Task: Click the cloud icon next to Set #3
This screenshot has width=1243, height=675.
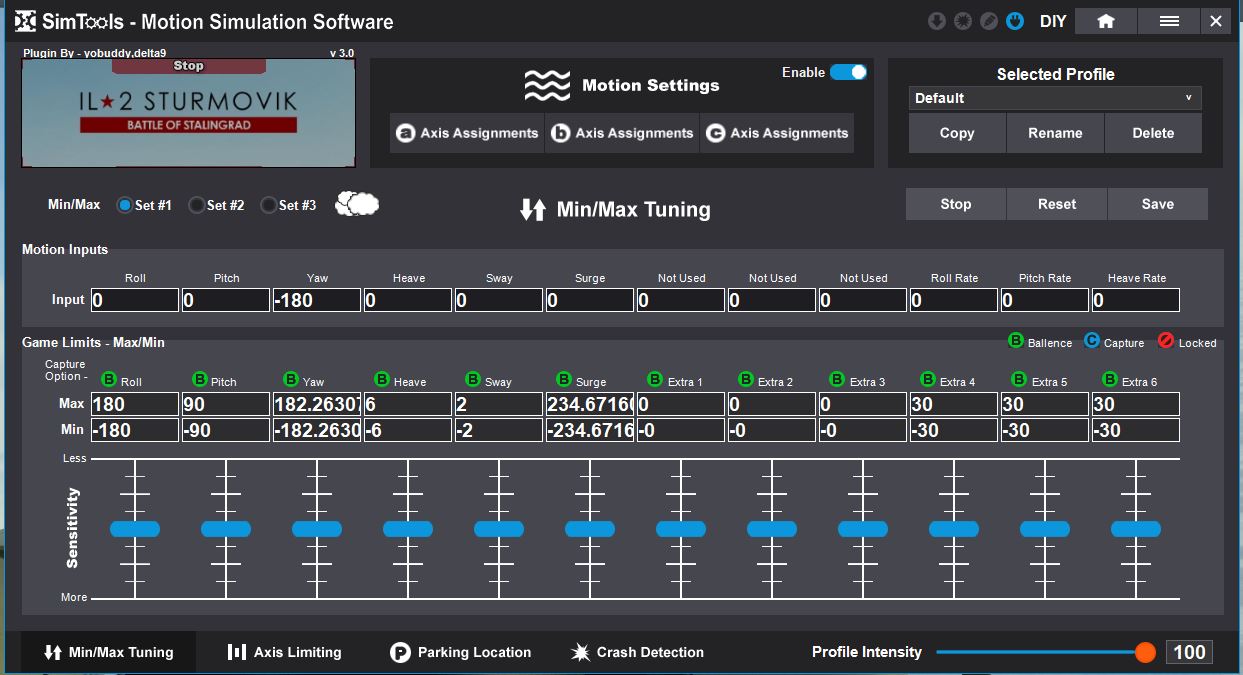Action: pos(357,204)
